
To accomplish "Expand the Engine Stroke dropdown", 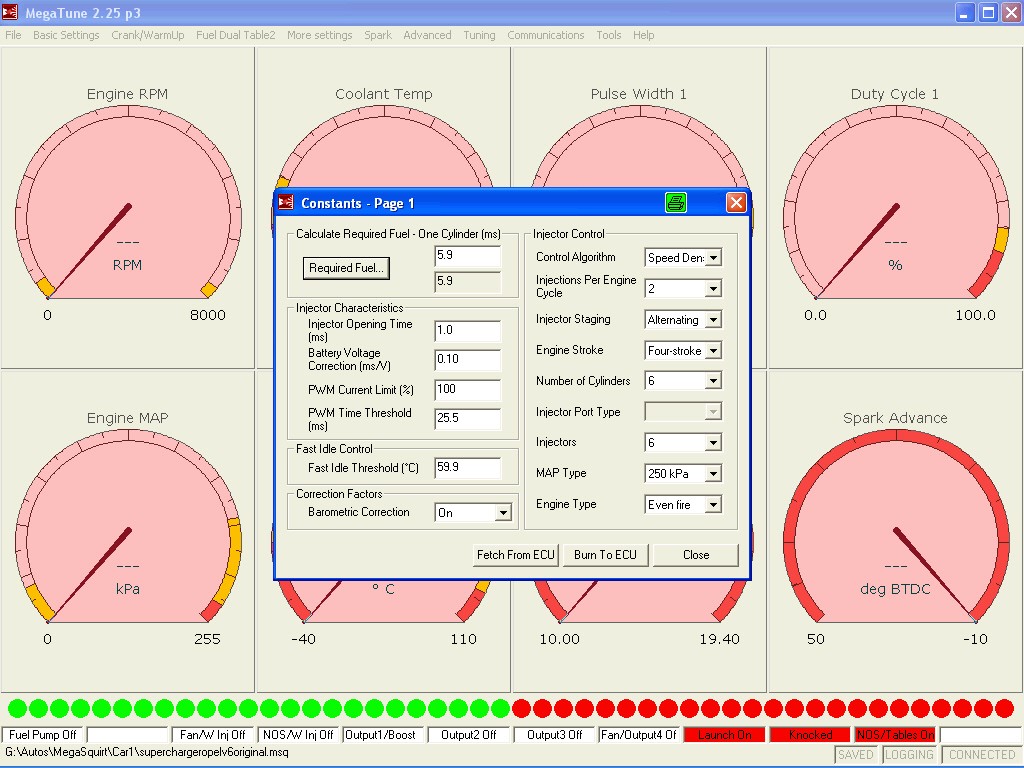I will coord(714,351).
